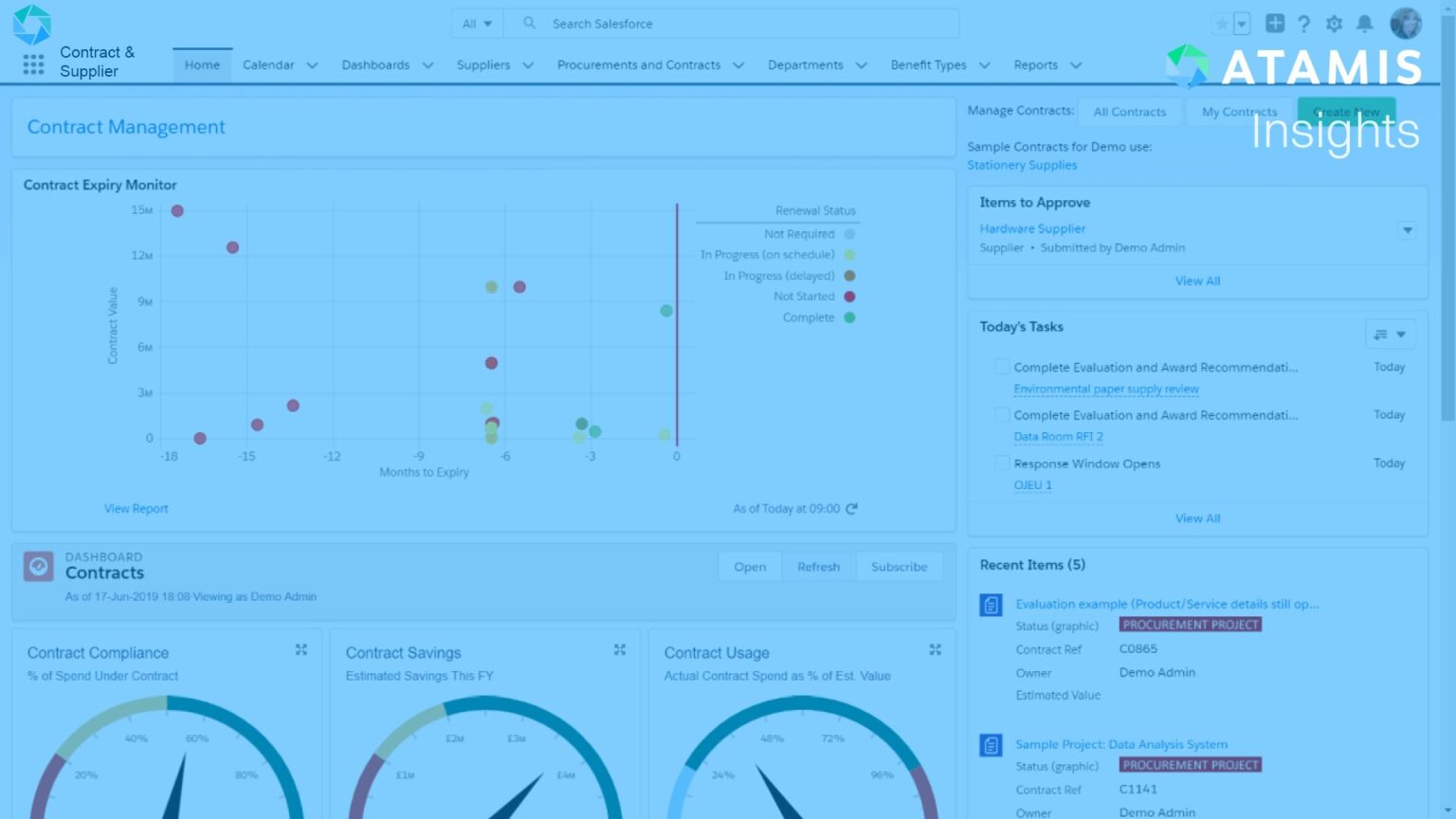Click the Refresh button on Contracts dashboard

point(817,566)
